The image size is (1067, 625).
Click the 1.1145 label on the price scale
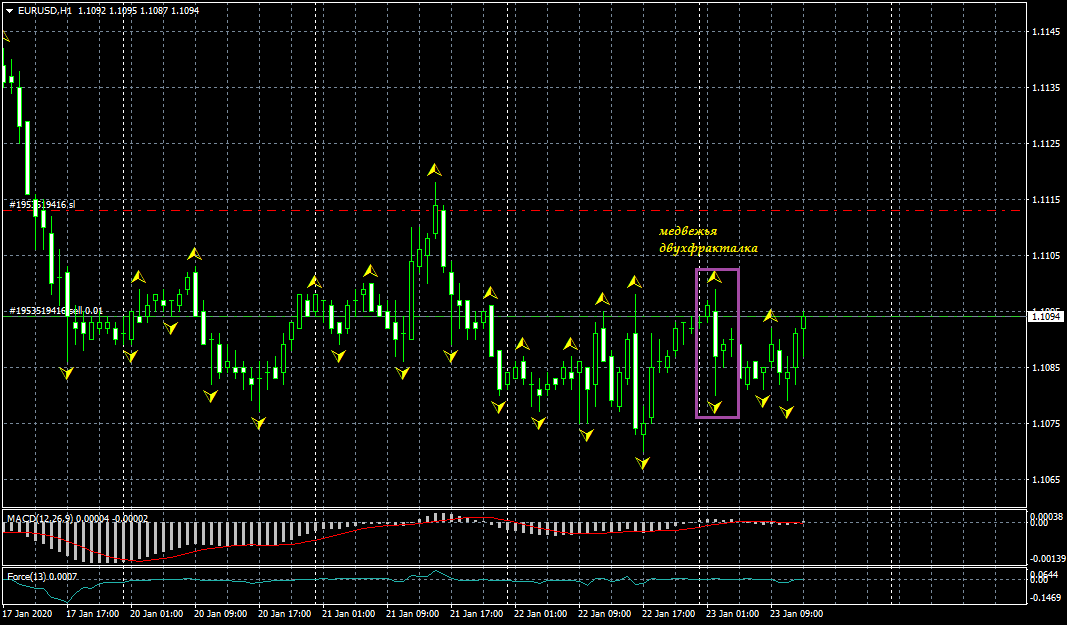click(1045, 33)
